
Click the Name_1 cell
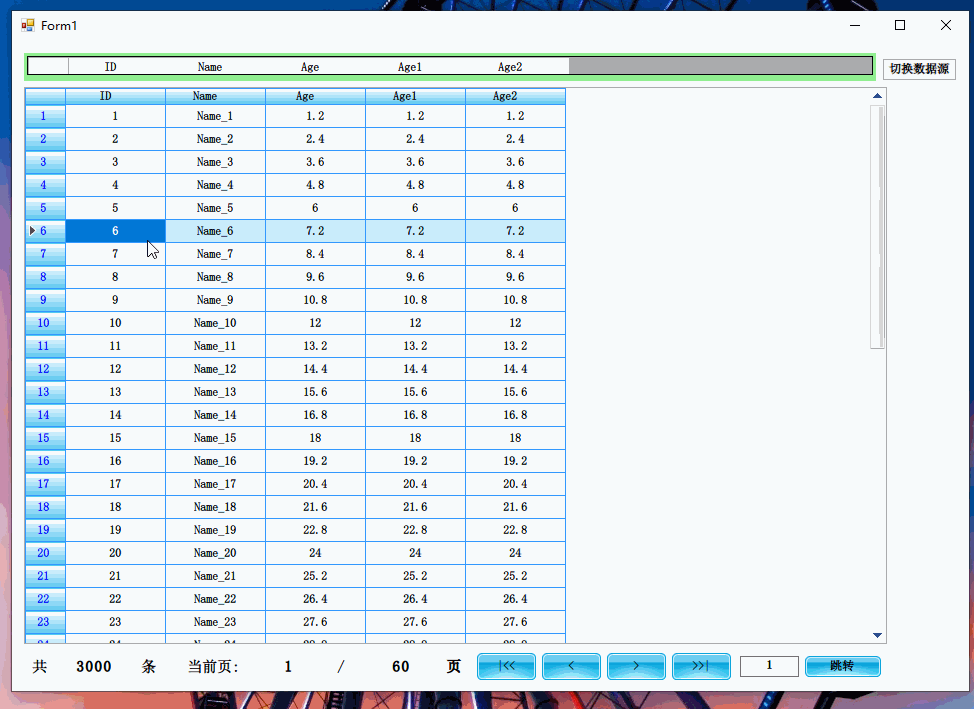[216, 116]
